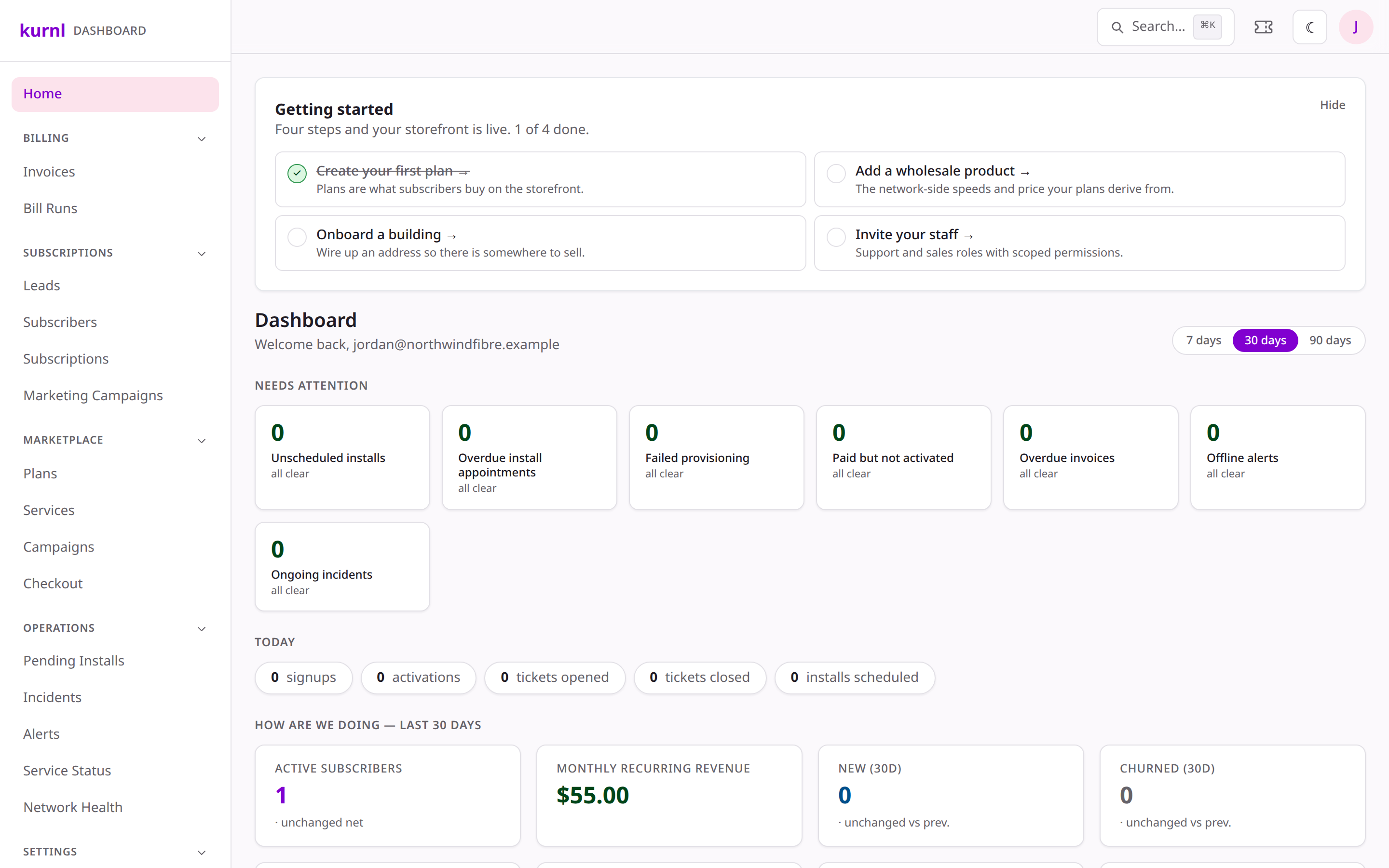Mark Onboard a building step circle
This screenshot has width=1389, height=868.
pos(297,236)
